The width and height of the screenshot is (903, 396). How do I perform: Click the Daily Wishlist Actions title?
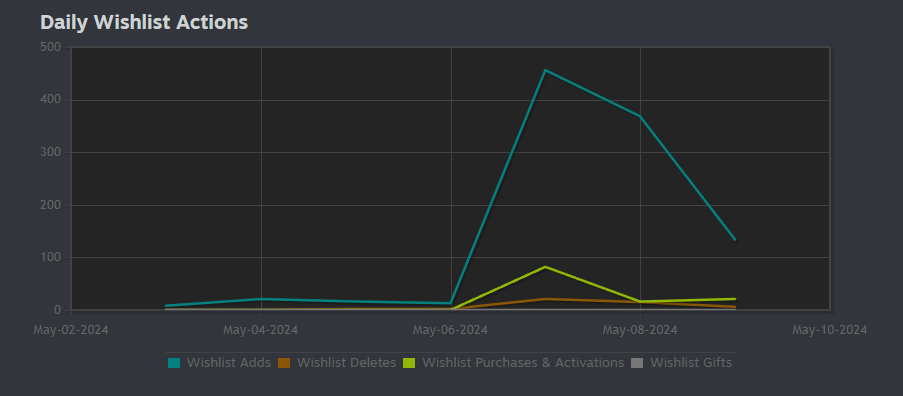pos(144,22)
